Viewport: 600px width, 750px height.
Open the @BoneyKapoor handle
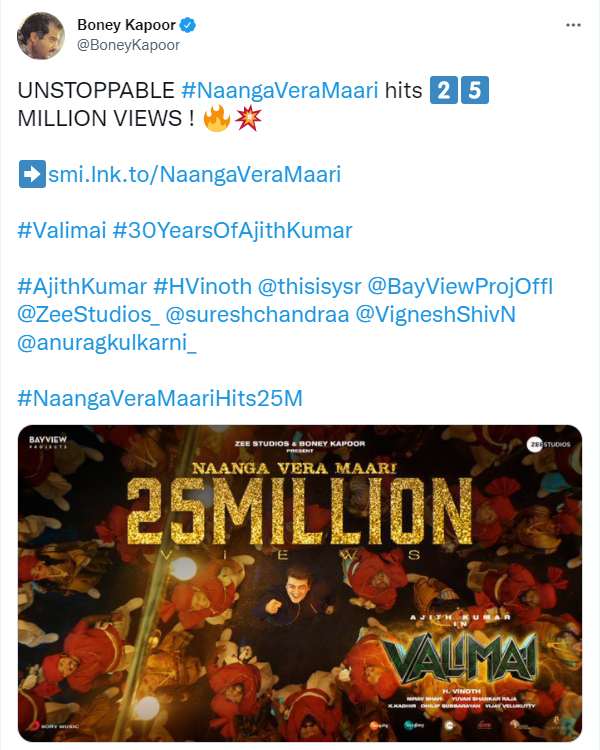click(x=128, y=45)
